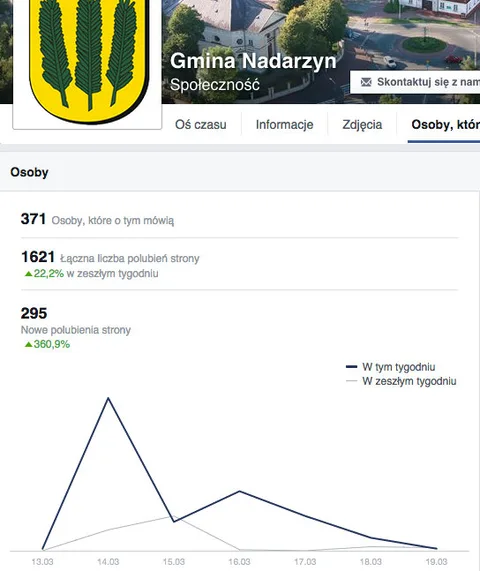Screen dimensions: 480x571
Task: Click the 19.03 date label on axis
Action: tap(436, 562)
